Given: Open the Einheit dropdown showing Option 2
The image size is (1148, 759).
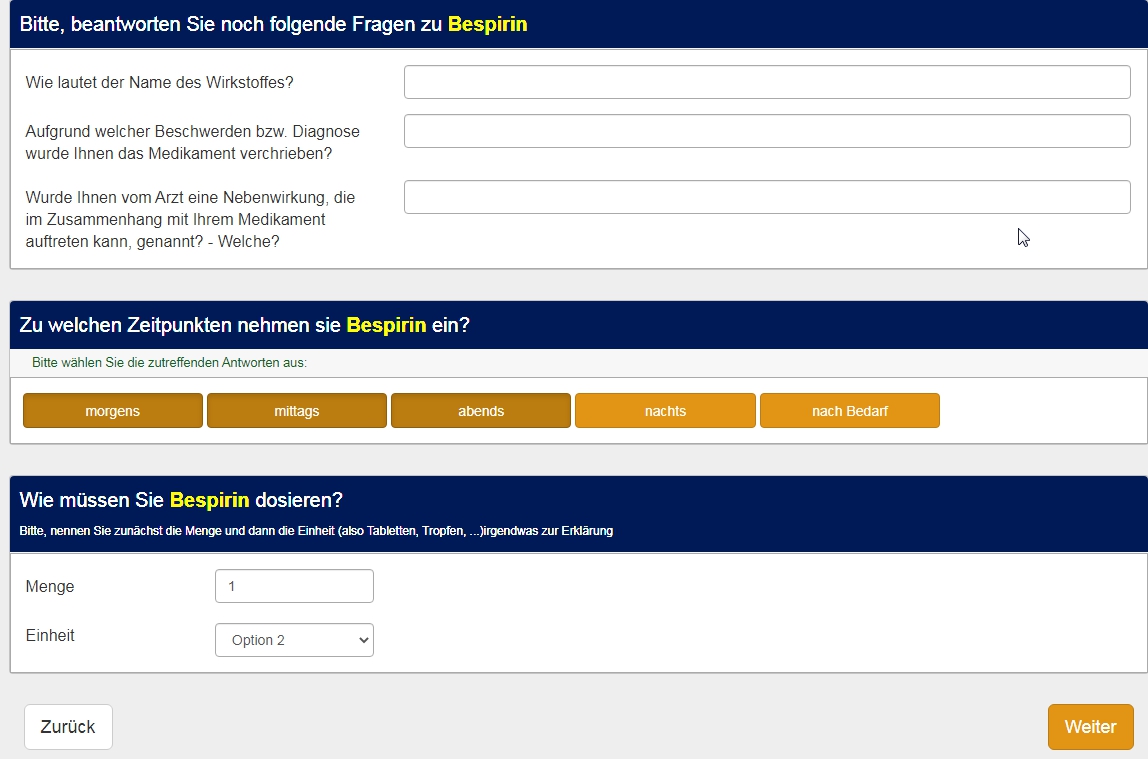Looking at the screenshot, I should (x=294, y=640).
